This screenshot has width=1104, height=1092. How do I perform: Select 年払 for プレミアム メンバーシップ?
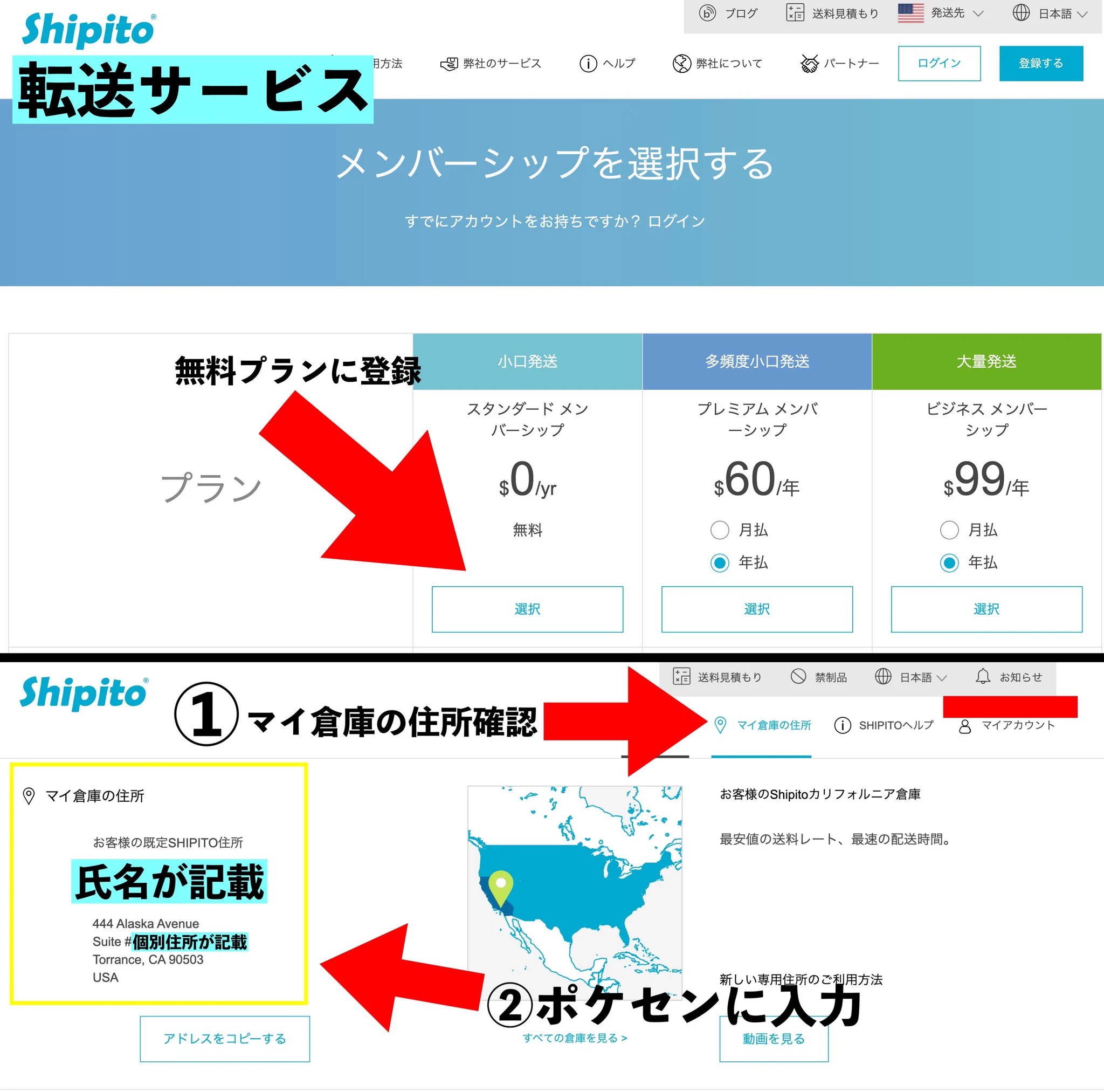[x=720, y=562]
